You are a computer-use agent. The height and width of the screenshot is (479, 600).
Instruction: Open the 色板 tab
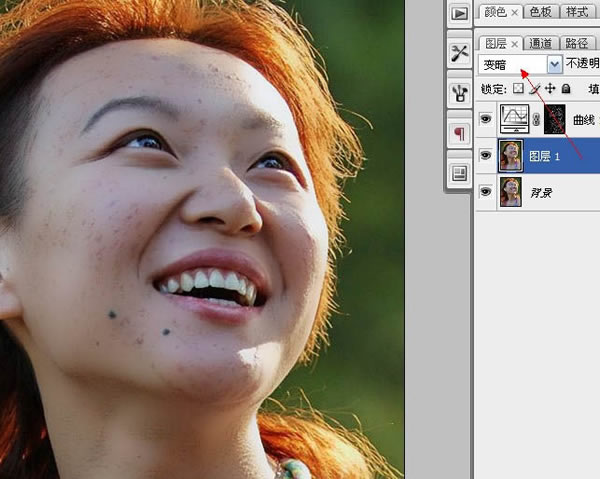coord(540,12)
